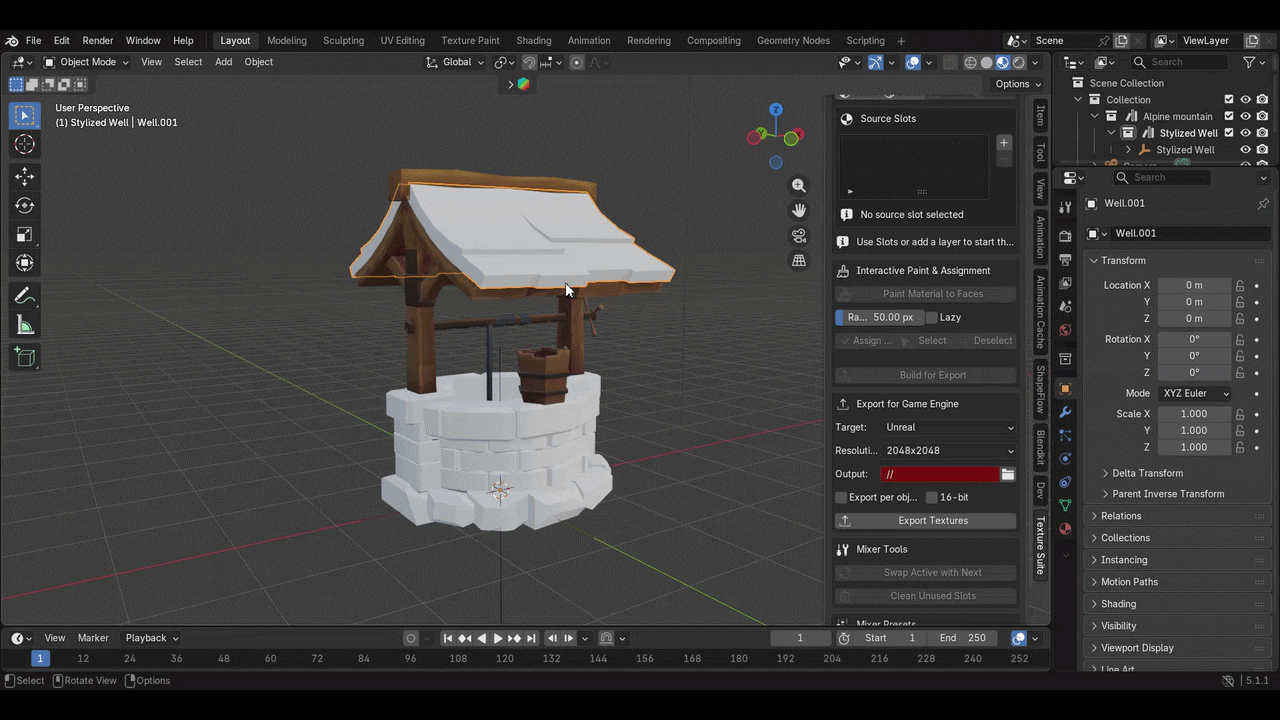
Task: Open the Scene properties tab icon
Action: tap(1065, 306)
